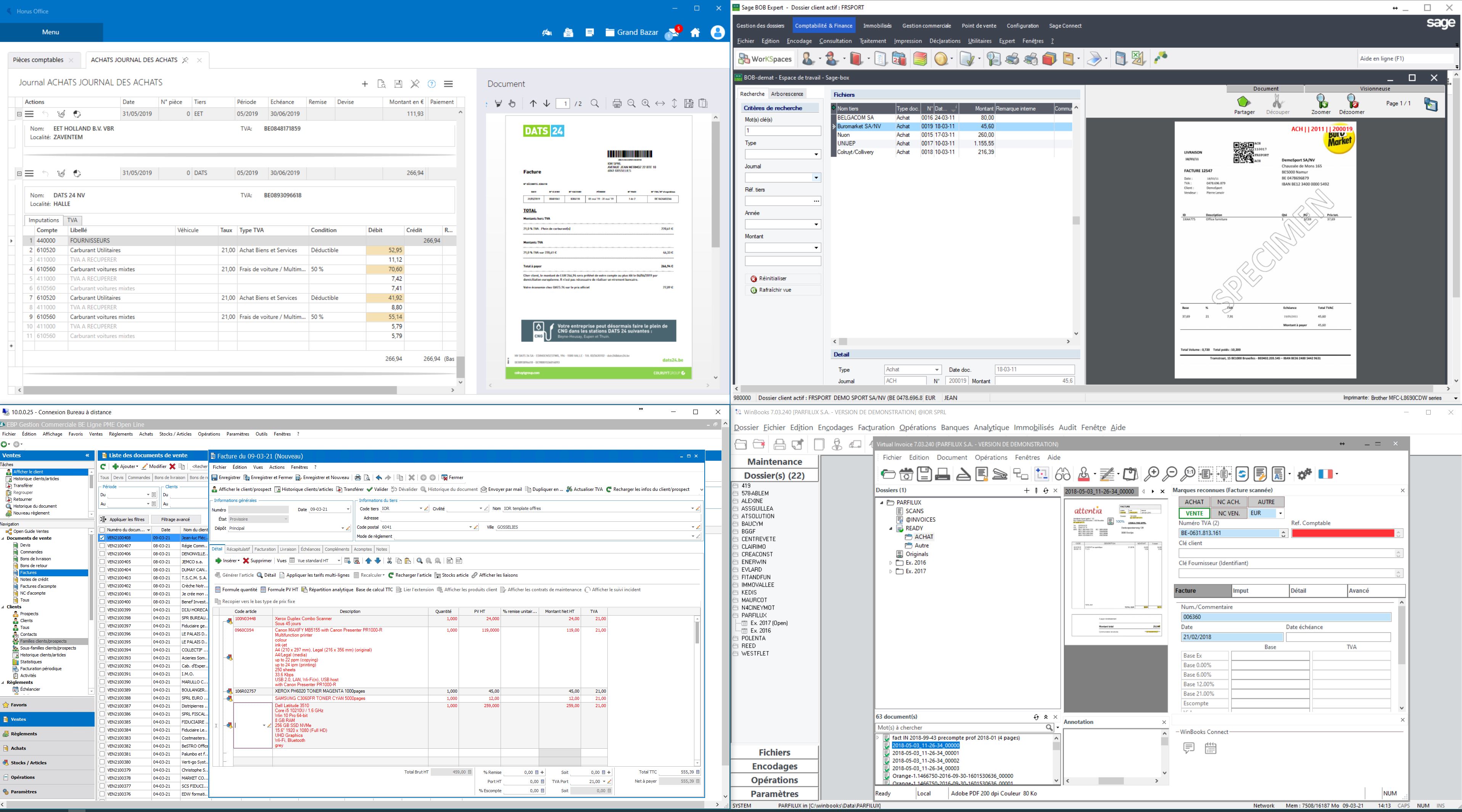Screen dimensions: 1462x812
Task: Click the French flag language icon in Virtual Invoice
Action: click(x=1325, y=474)
